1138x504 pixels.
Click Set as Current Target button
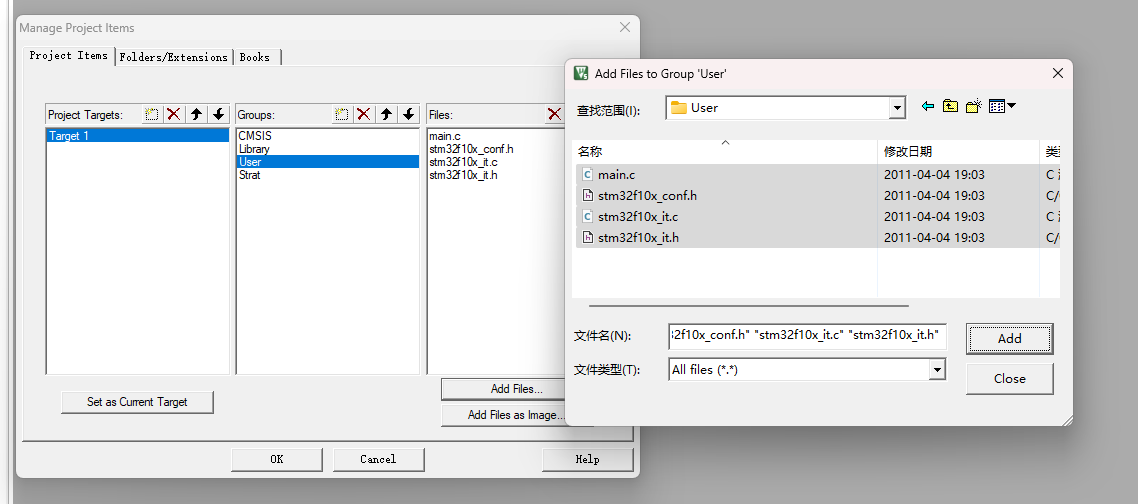[137, 402]
